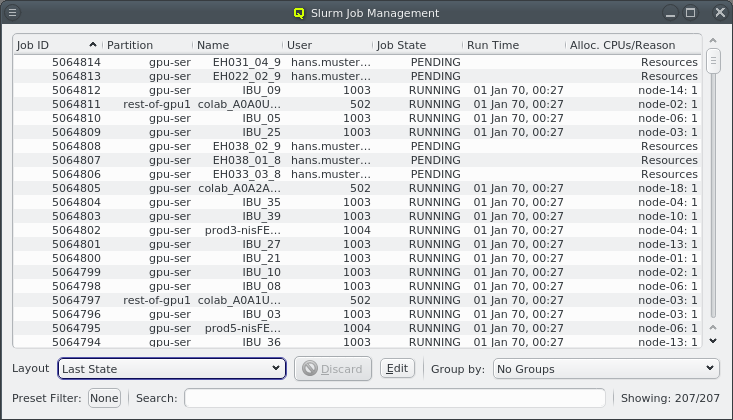This screenshot has width=733, height=420.
Task: Click the IBU_10 job name cell
Action: tap(261, 272)
